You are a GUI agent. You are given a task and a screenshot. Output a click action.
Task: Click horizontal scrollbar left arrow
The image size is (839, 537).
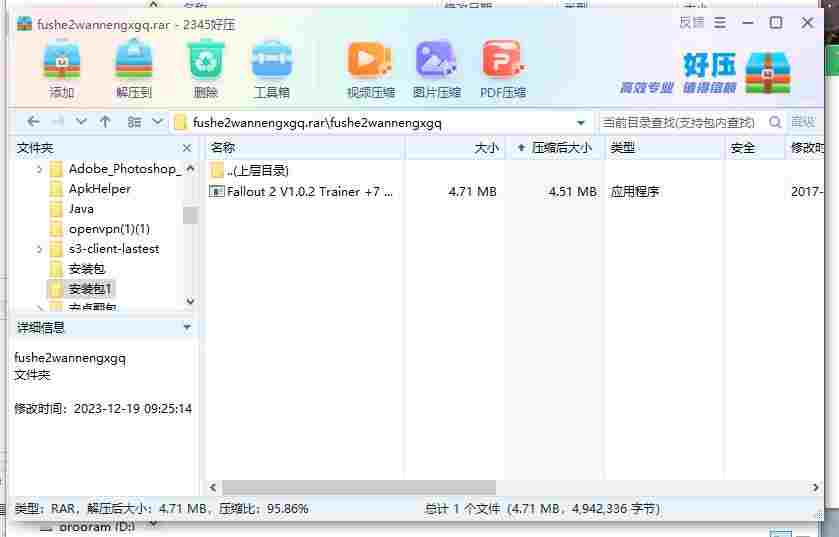click(x=213, y=488)
